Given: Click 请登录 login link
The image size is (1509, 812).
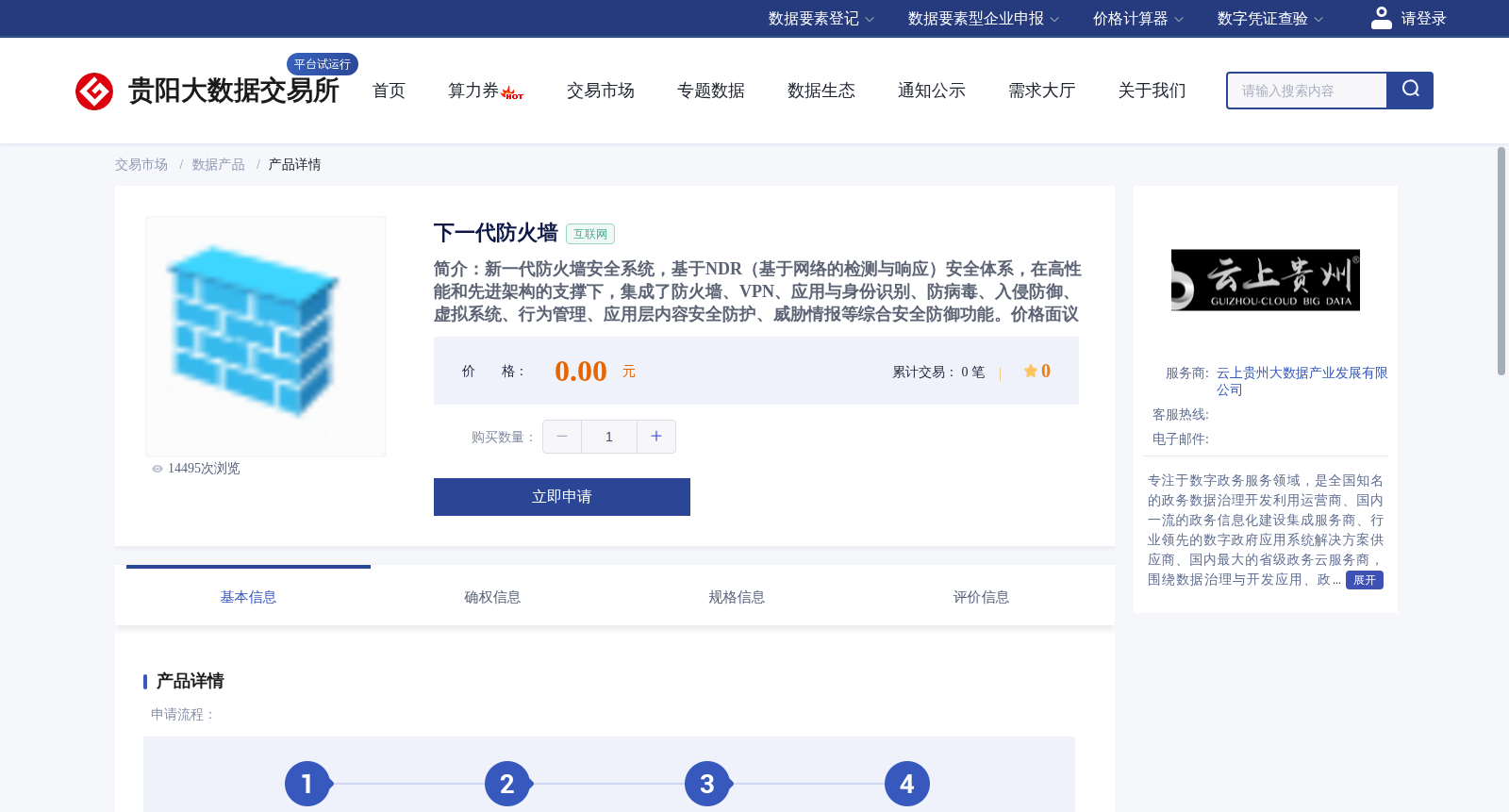Looking at the screenshot, I should tap(1423, 19).
